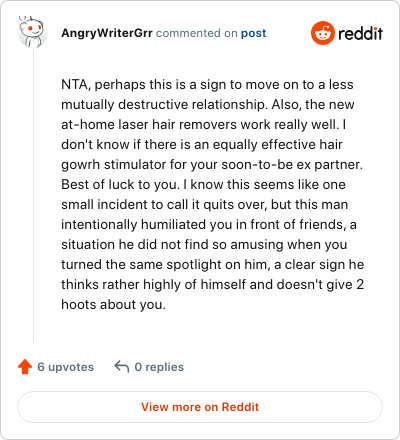This screenshot has height=440, width=400.
Task: Open the AngryWriterGrr username link
Action: coord(107,33)
